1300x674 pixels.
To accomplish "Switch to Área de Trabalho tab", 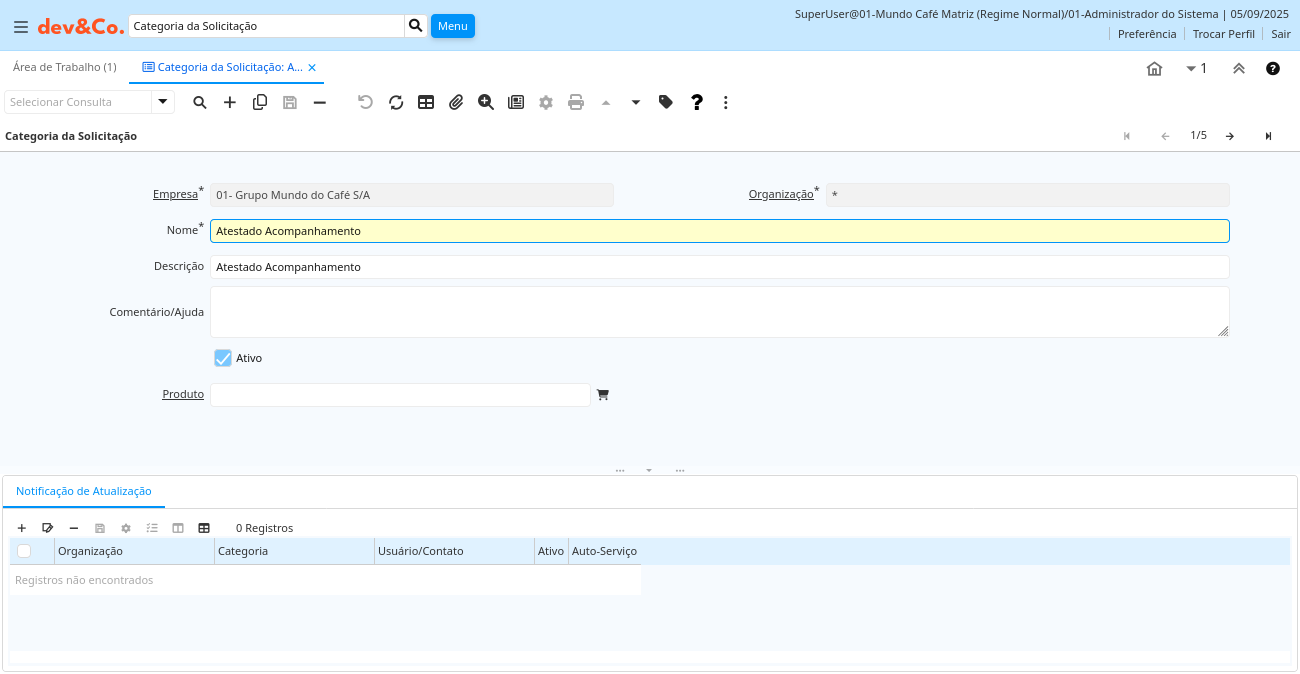I will click(x=64, y=67).
